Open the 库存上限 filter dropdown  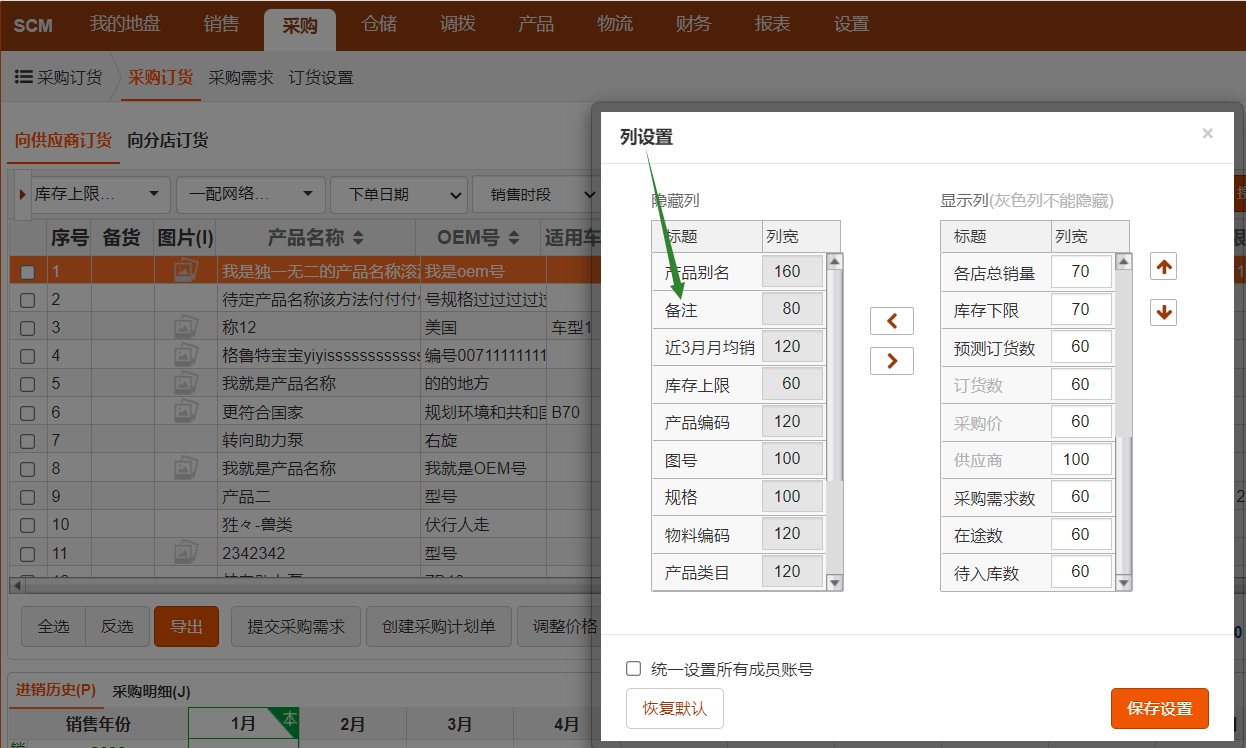96,194
